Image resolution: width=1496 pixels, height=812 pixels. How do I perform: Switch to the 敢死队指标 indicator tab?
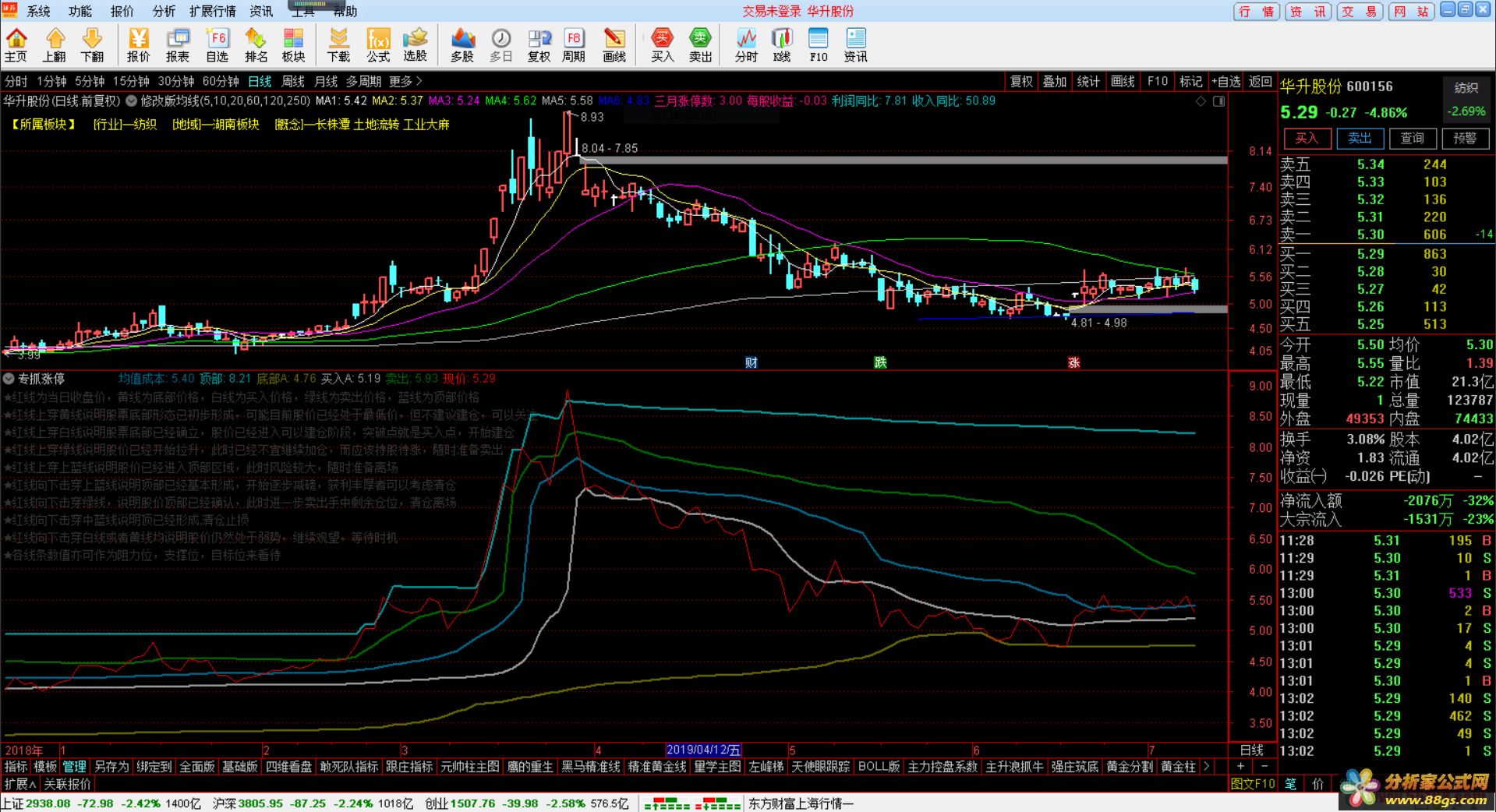348,767
